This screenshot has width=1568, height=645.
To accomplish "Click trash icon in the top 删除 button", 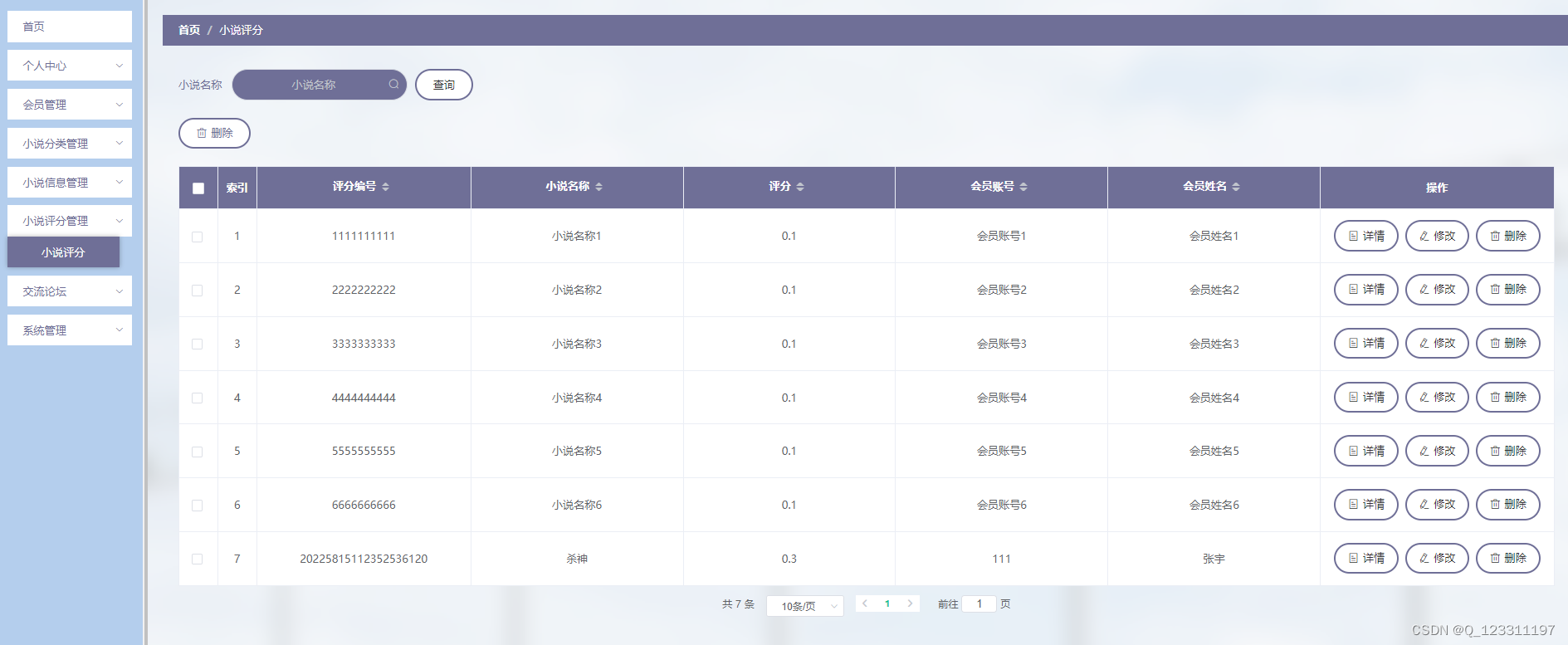I will [201, 133].
